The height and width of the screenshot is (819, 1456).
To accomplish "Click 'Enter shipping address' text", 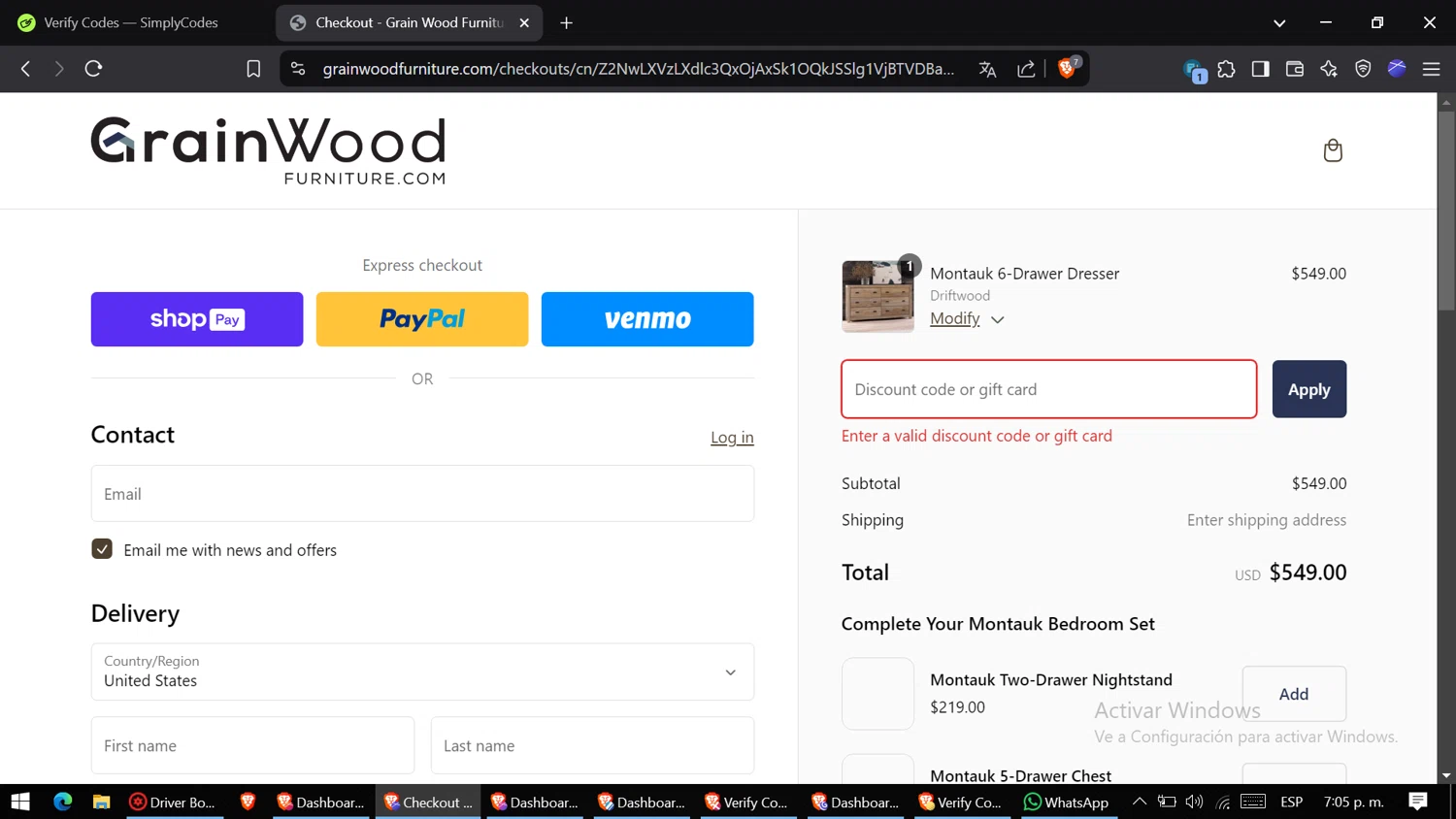I will coord(1267,520).
